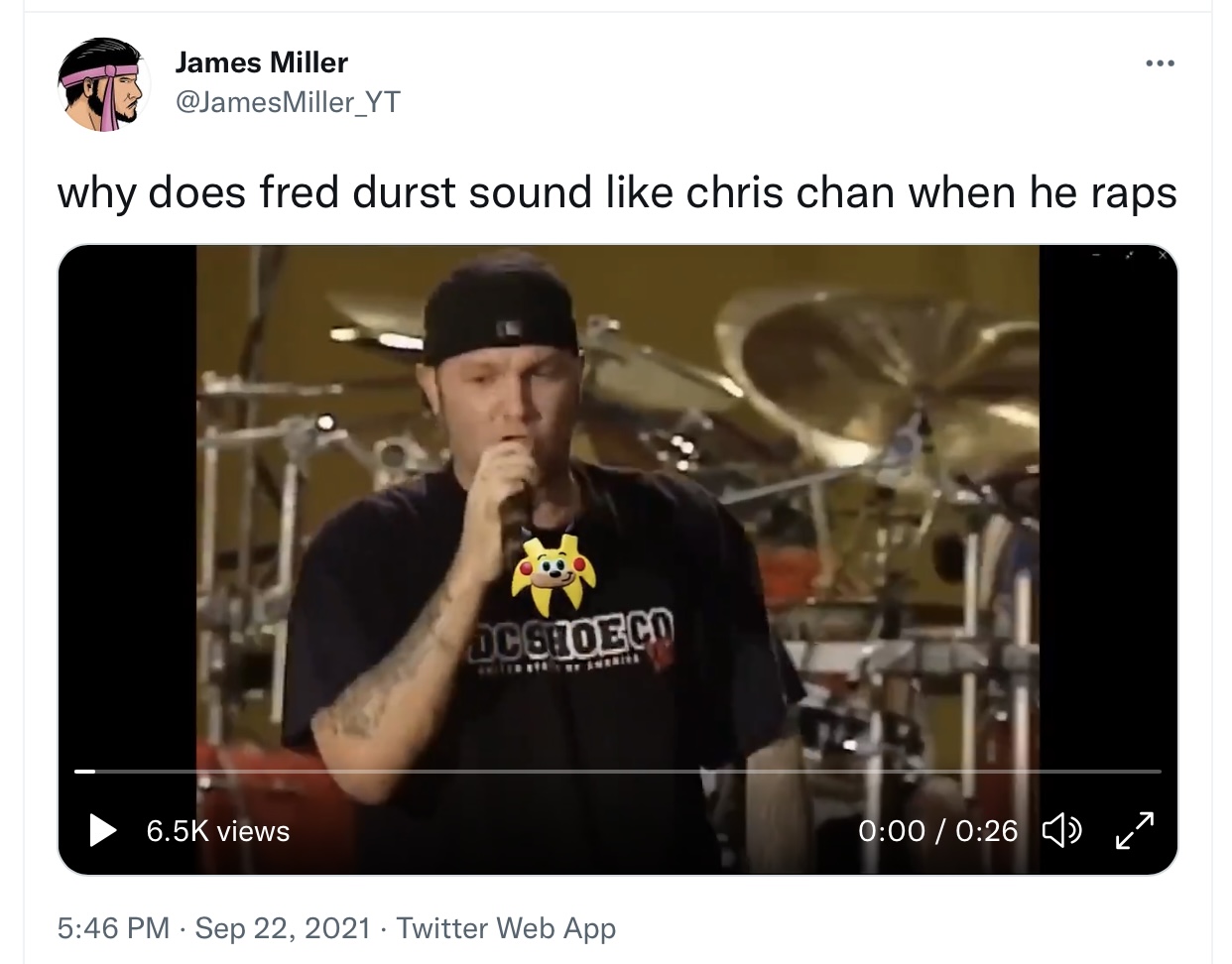This screenshot has height=964, width=1232.
Task: Open James Miller's profile avatar
Action: tap(102, 85)
